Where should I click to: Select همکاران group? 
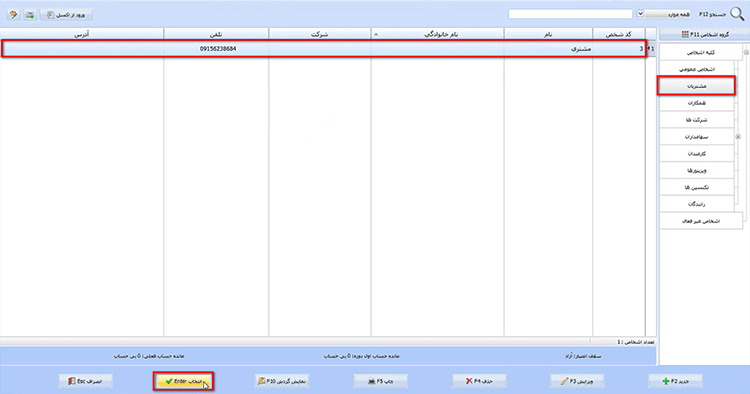697,103
